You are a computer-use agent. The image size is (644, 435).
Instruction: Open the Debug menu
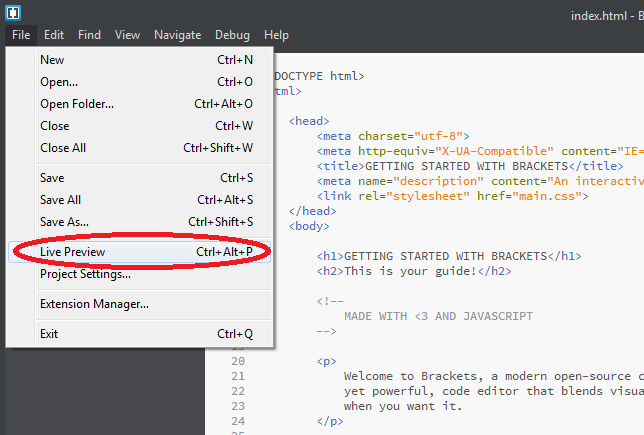(x=232, y=35)
